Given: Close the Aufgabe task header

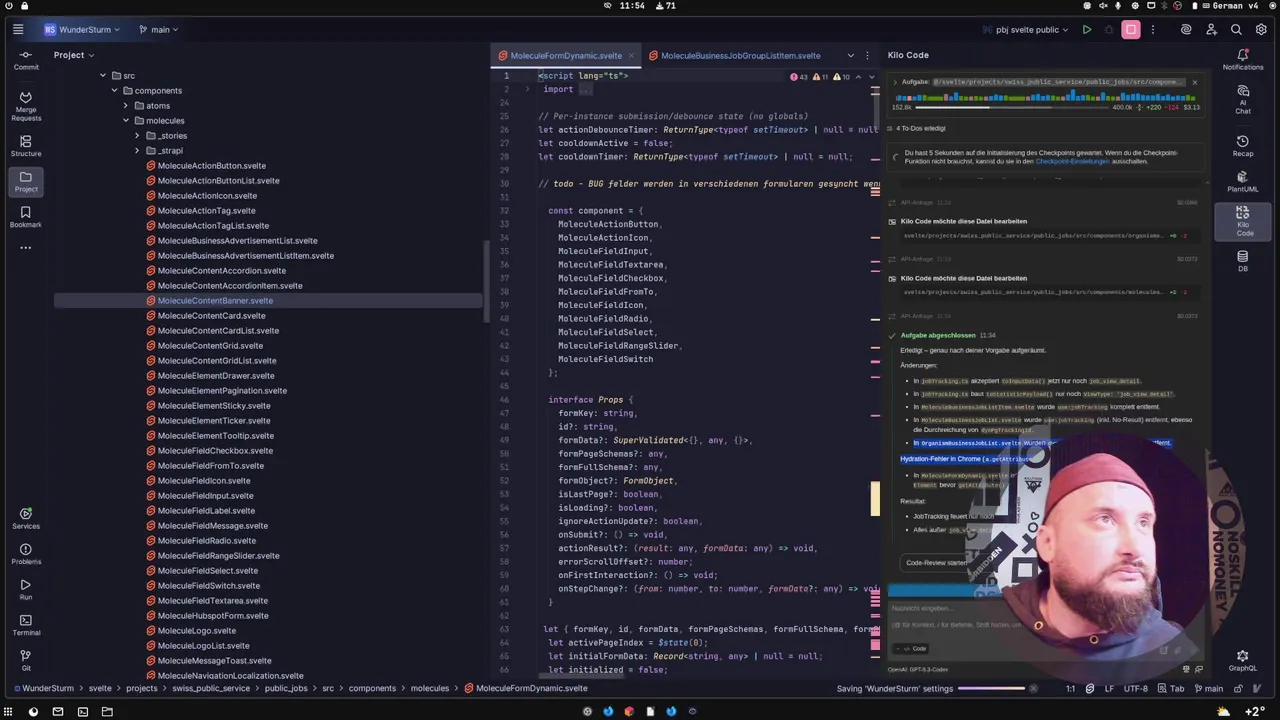Looking at the screenshot, I should (1194, 82).
